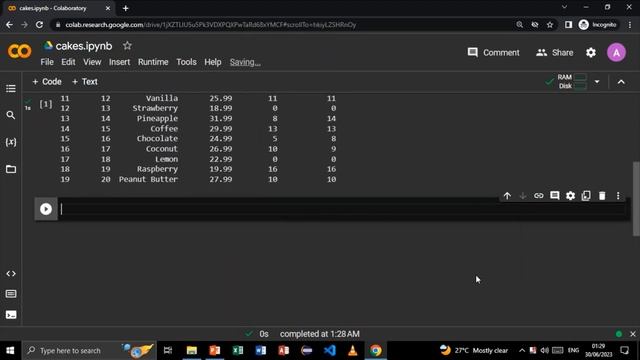Open a new browser tab
Image resolution: width=640 pixels, height=360 pixels.
pyautogui.click(x=126, y=8)
